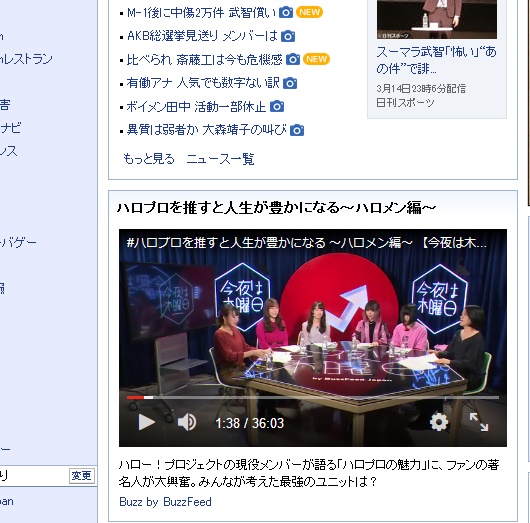Viewport: 530px width, 523px height.
Task: Open video settings gear
Action: [x=439, y=422]
